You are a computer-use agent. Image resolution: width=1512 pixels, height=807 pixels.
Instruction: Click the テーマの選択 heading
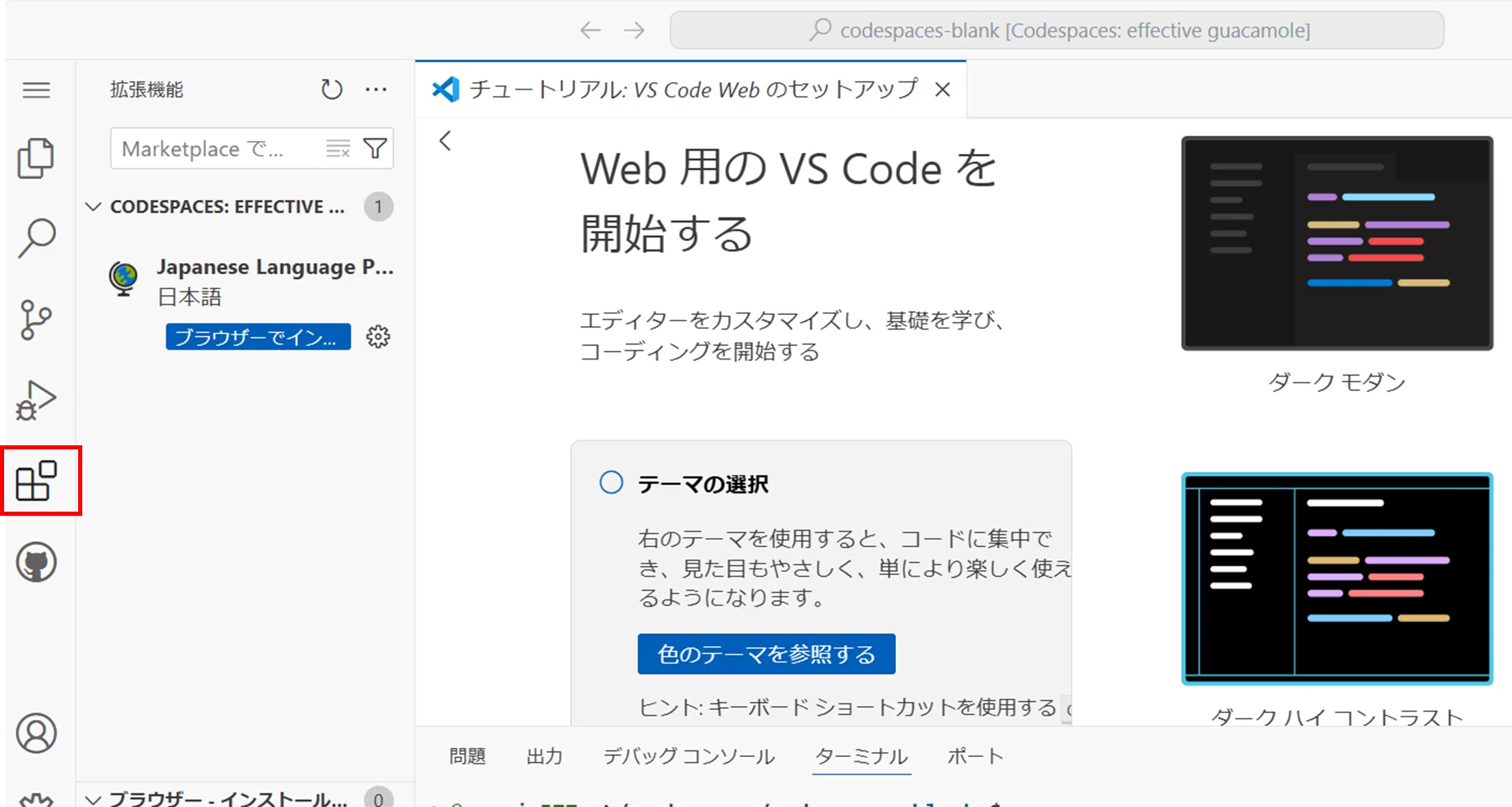(x=703, y=484)
